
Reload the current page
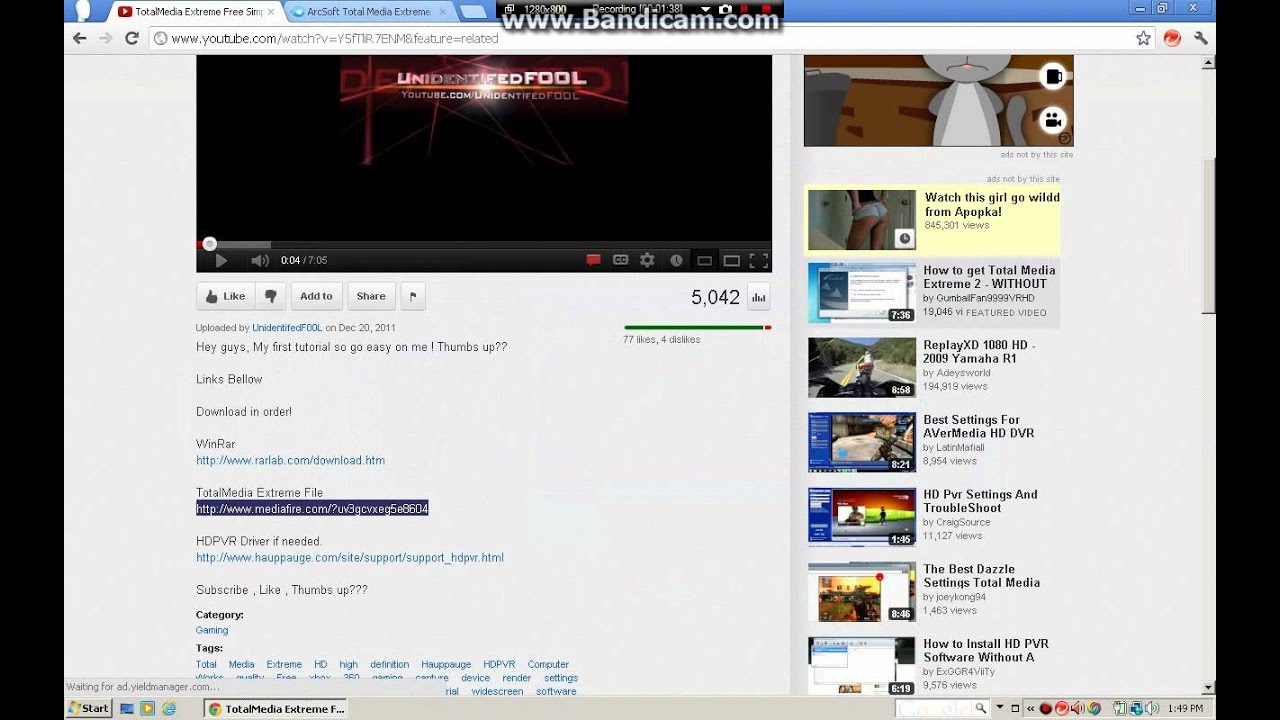pyautogui.click(x=131, y=38)
